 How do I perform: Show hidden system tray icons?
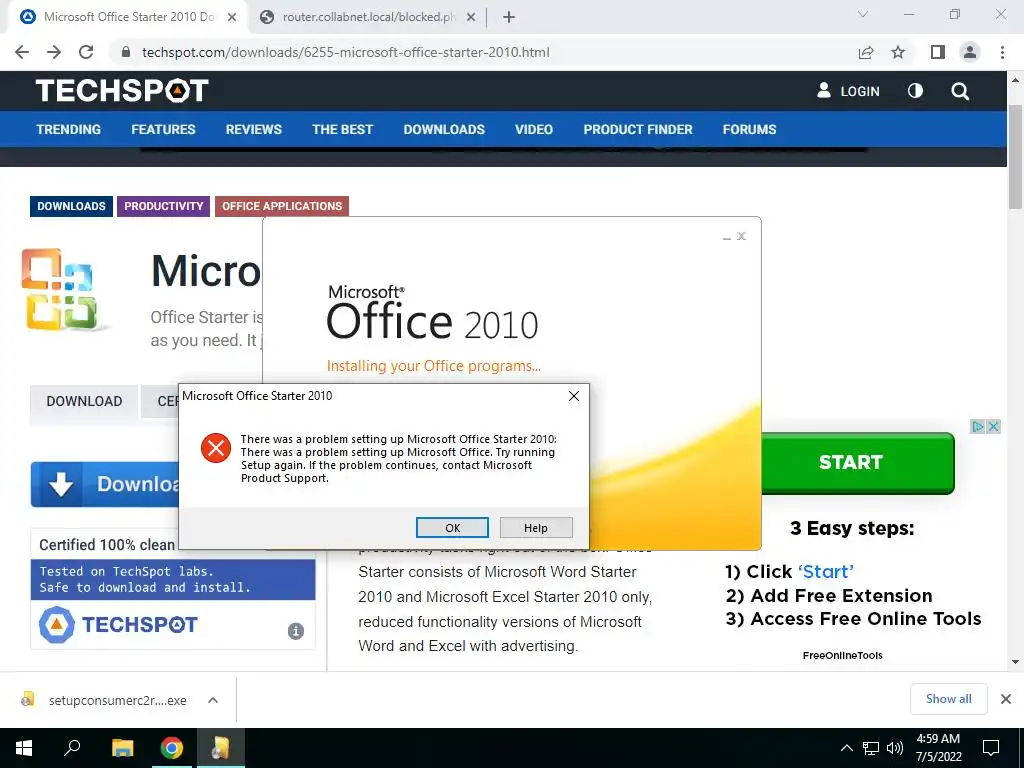click(x=846, y=748)
